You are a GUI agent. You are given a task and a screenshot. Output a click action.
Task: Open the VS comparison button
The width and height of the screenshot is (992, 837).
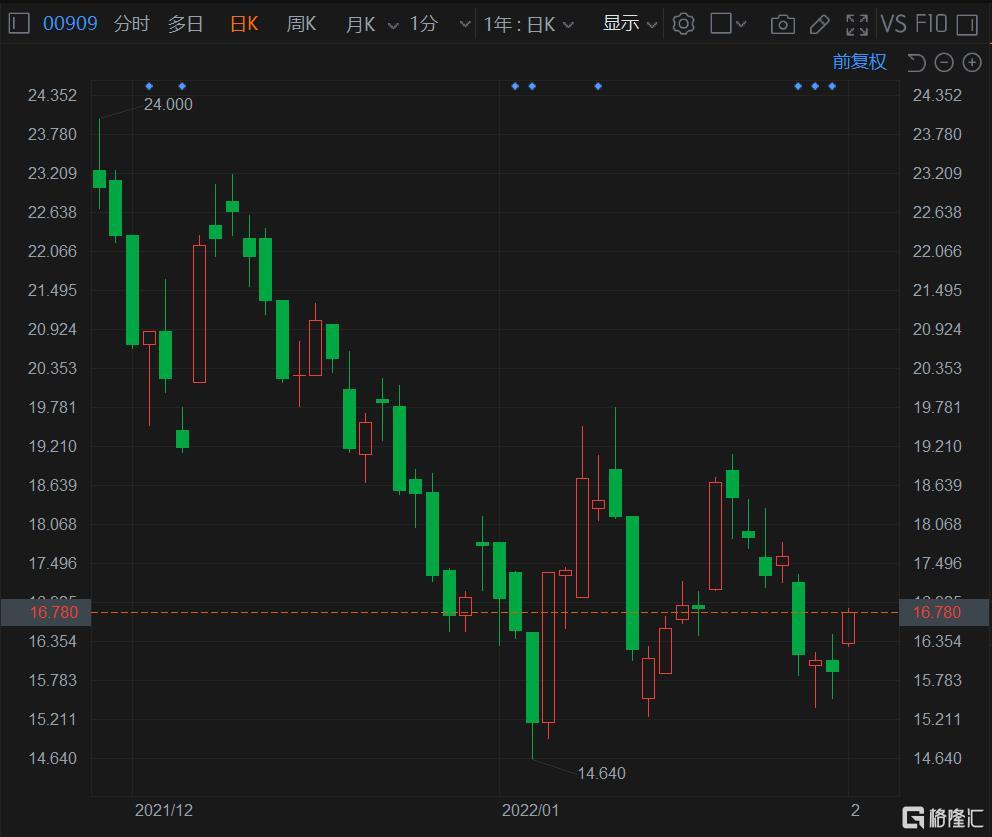[893, 24]
